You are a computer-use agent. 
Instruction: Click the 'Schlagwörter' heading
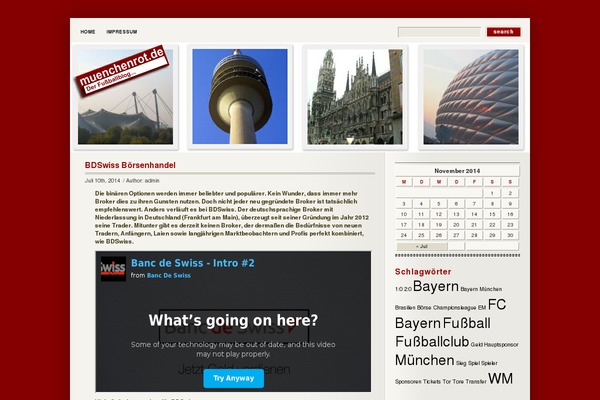(x=423, y=272)
